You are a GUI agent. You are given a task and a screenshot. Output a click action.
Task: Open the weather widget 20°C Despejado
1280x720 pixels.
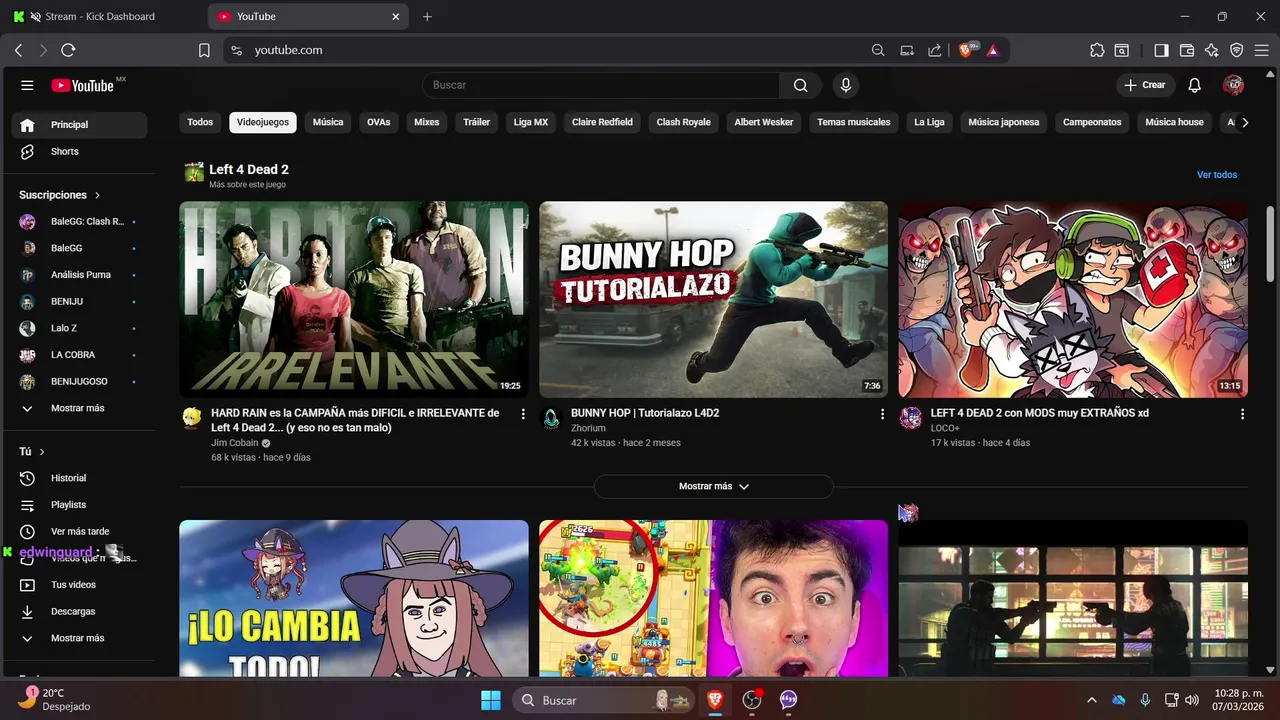[55, 699]
